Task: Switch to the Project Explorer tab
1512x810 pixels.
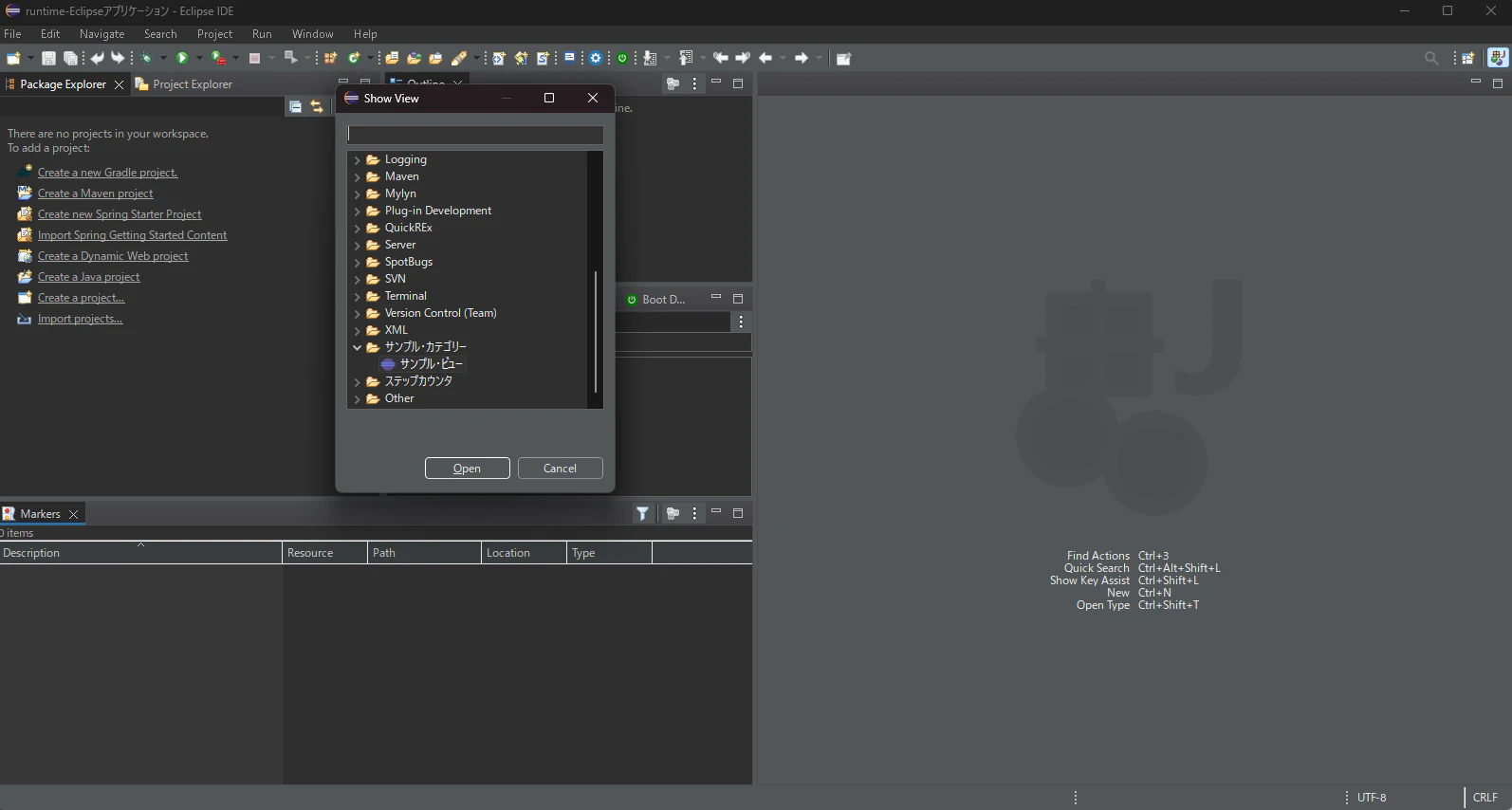Action: (184, 84)
